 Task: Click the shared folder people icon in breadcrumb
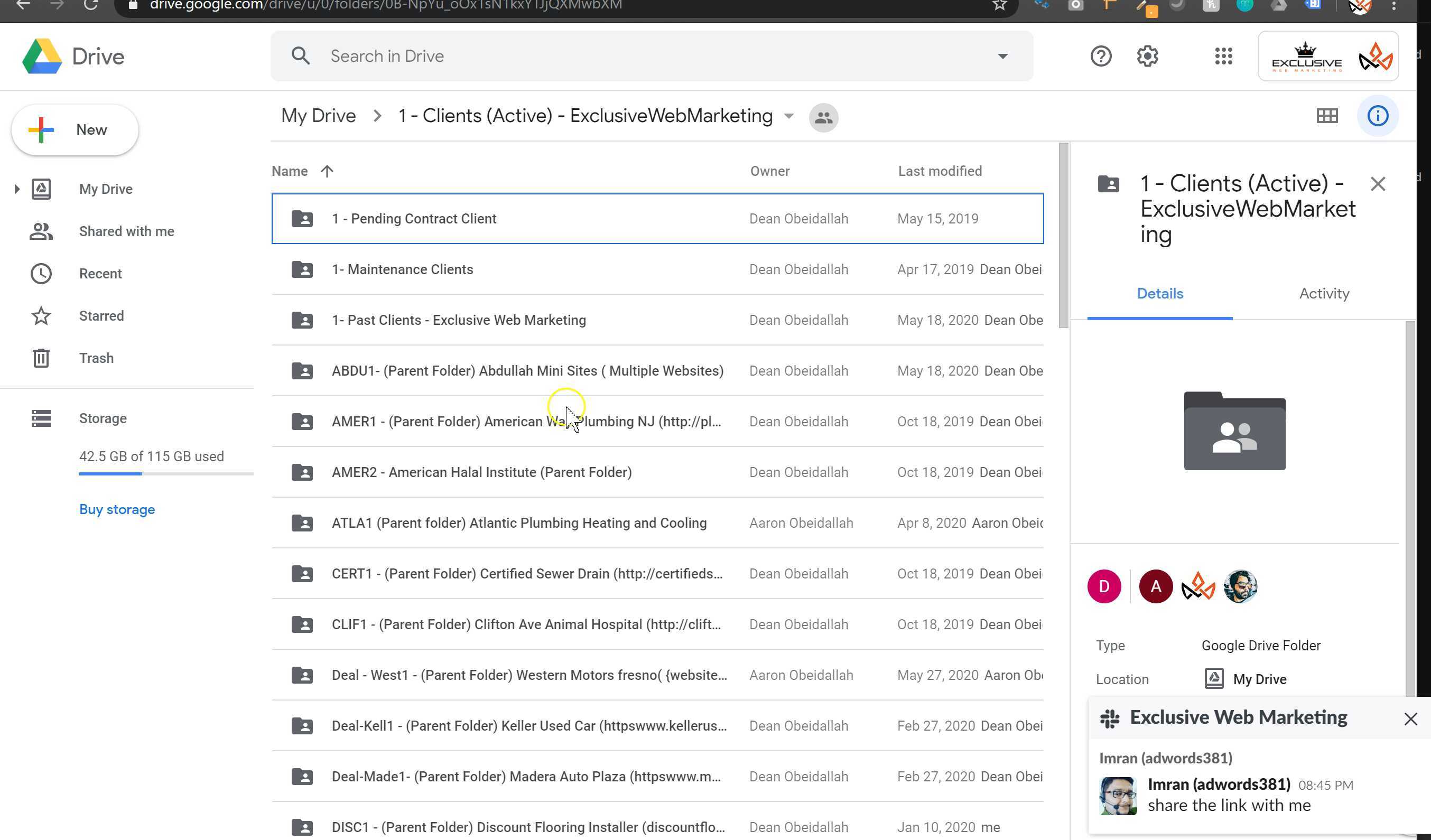(x=823, y=117)
